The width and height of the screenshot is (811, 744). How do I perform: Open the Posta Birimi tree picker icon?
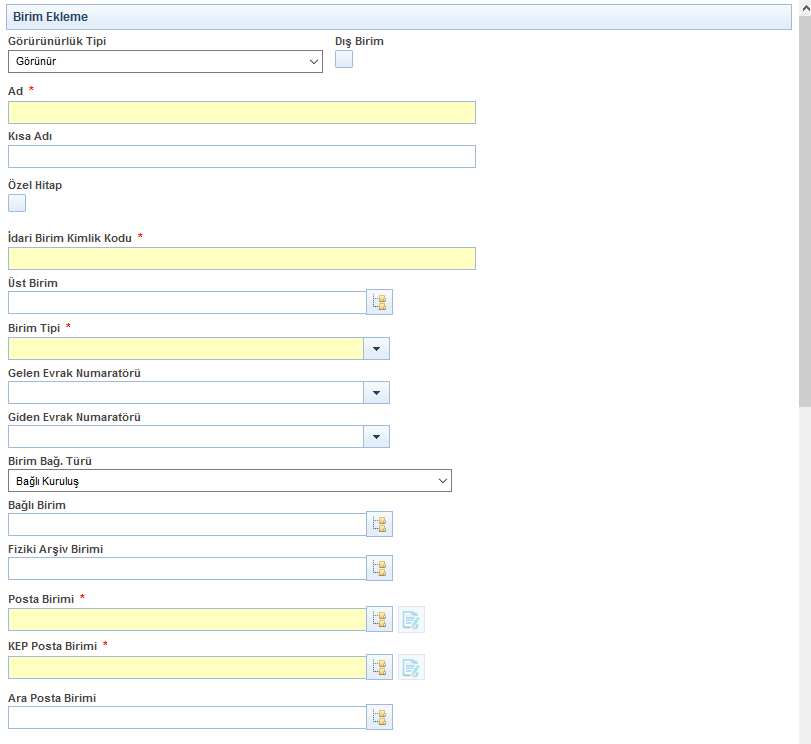379,620
